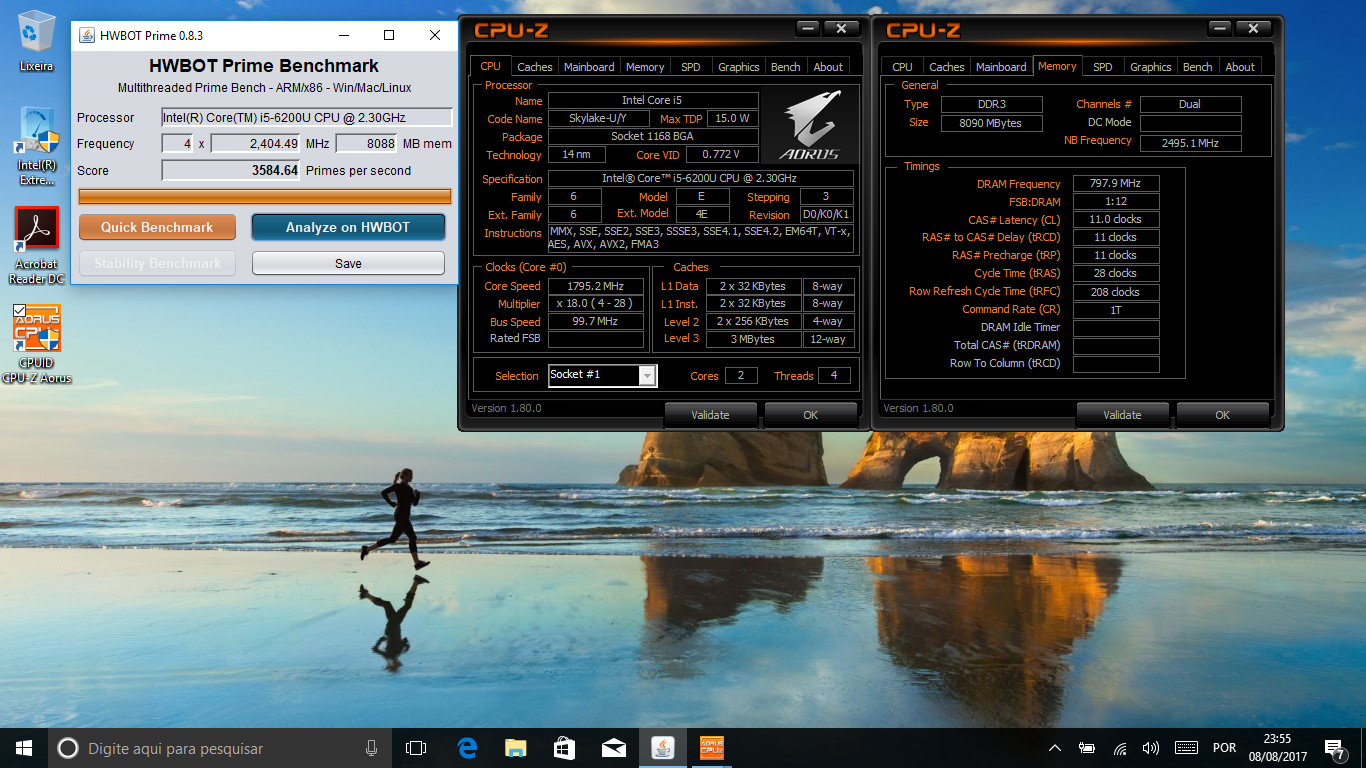Click the DDR3 memory type value
Screen dimensions: 1366x768
pyautogui.click(x=992, y=104)
